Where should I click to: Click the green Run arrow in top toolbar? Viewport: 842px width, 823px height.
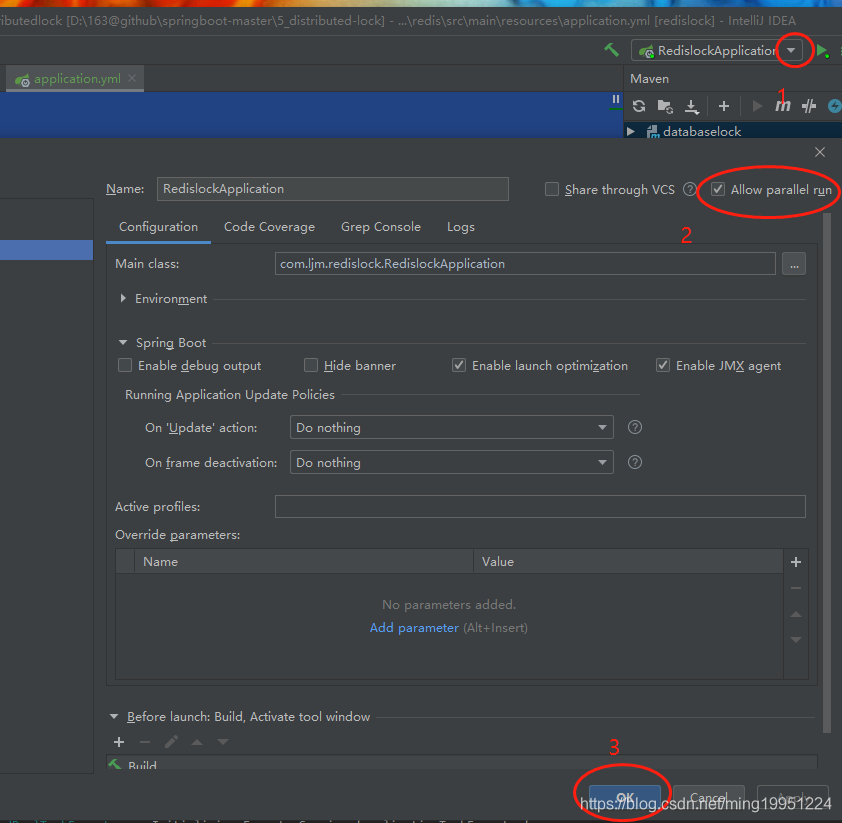tap(822, 51)
